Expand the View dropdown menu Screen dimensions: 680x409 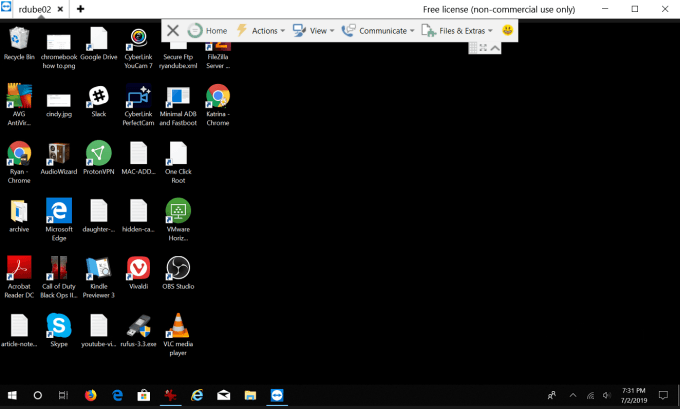[x=314, y=30]
